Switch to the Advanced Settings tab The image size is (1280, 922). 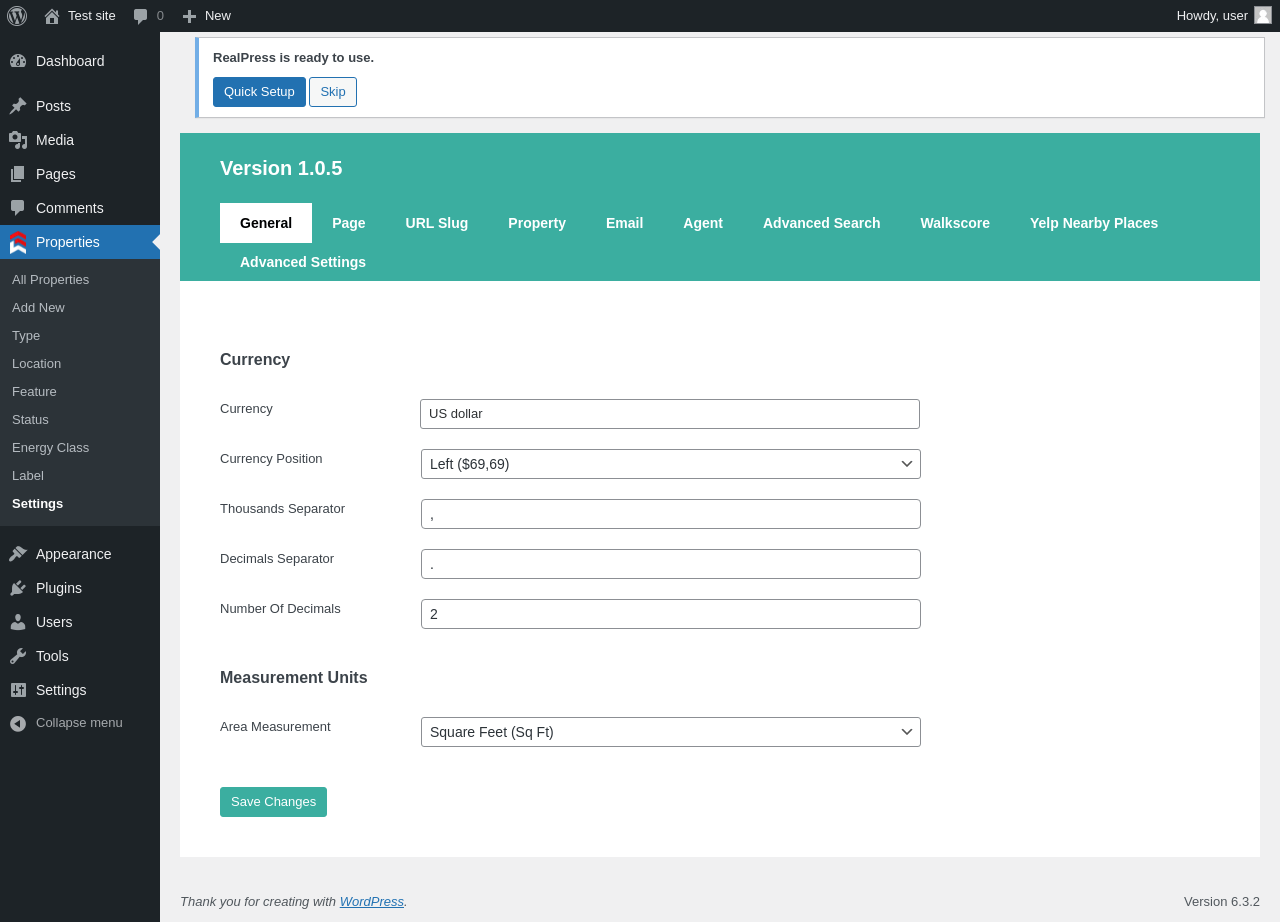point(303,262)
